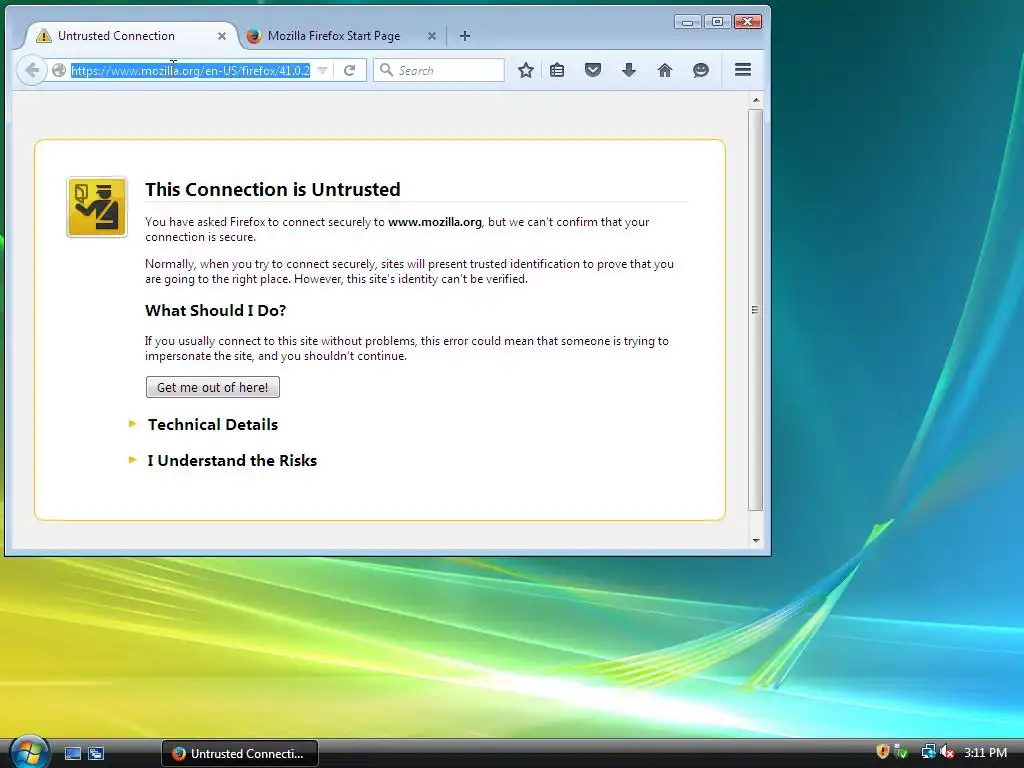
Task: Bookmark this page with the star icon
Action: pos(526,70)
